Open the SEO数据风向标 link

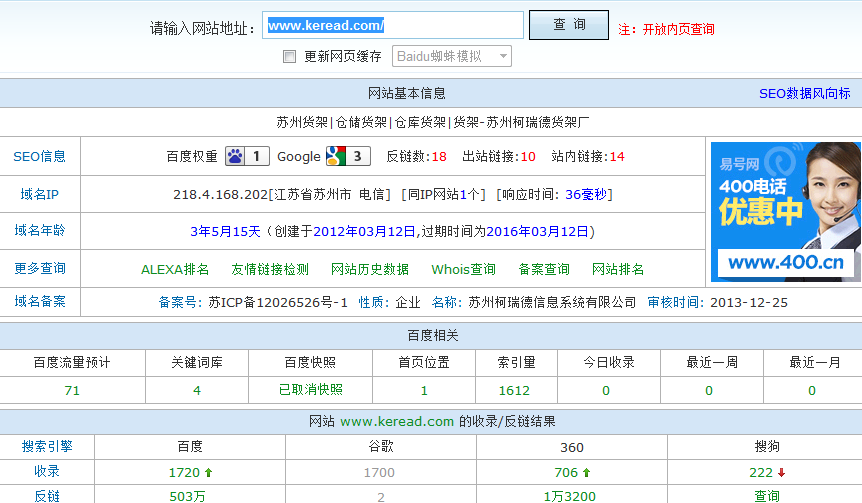click(x=804, y=93)
